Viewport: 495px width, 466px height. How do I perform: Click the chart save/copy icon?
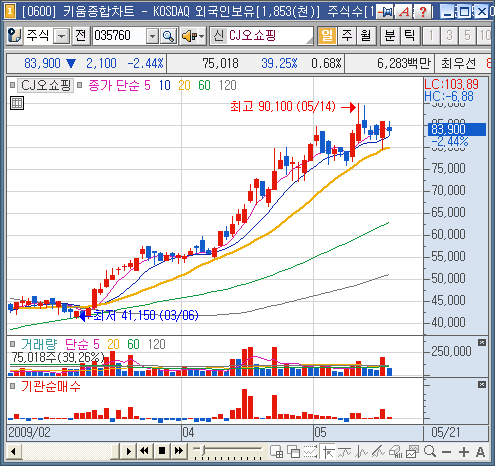point(413,452)
